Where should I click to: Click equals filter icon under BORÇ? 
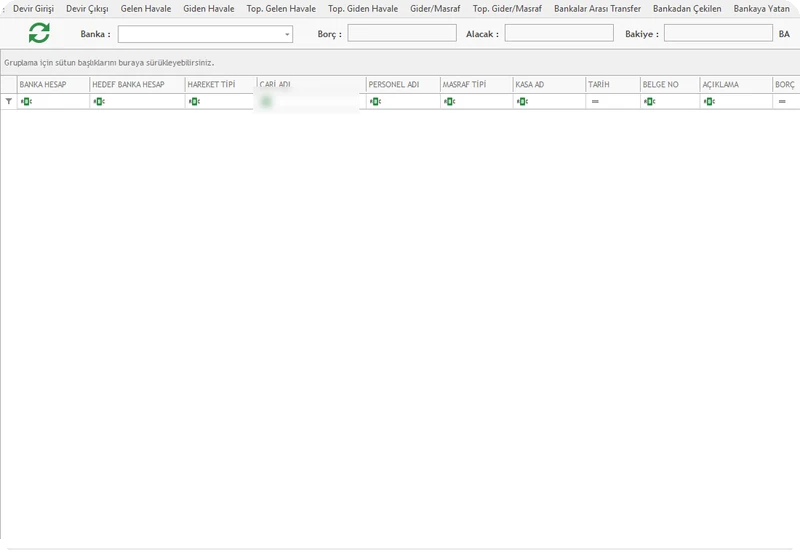pos(782,102)
